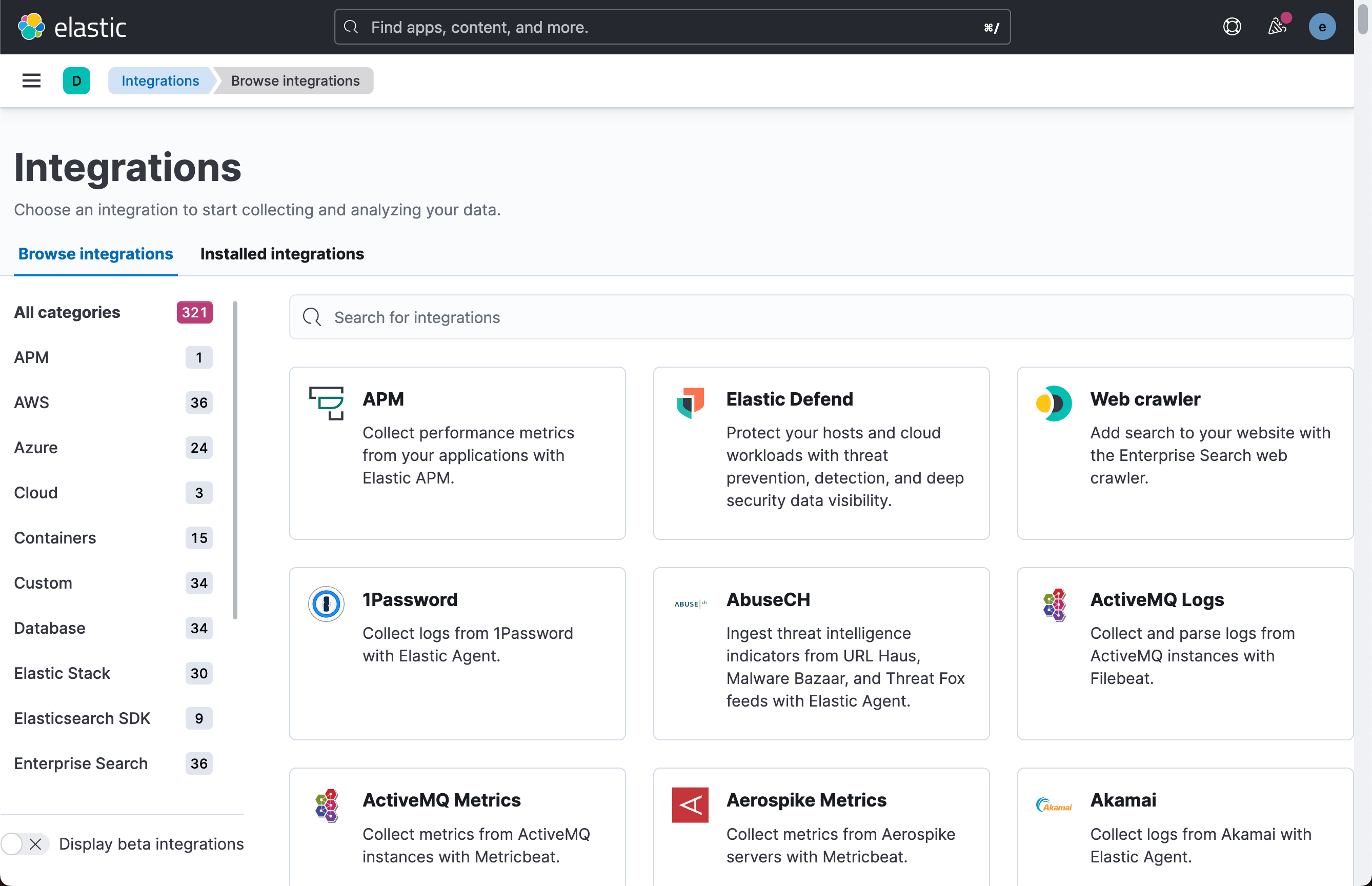The height and width of the screenshot is (886, 1372).
Task: Click the 1Password integration icon
Action: (x=326, y=603)
